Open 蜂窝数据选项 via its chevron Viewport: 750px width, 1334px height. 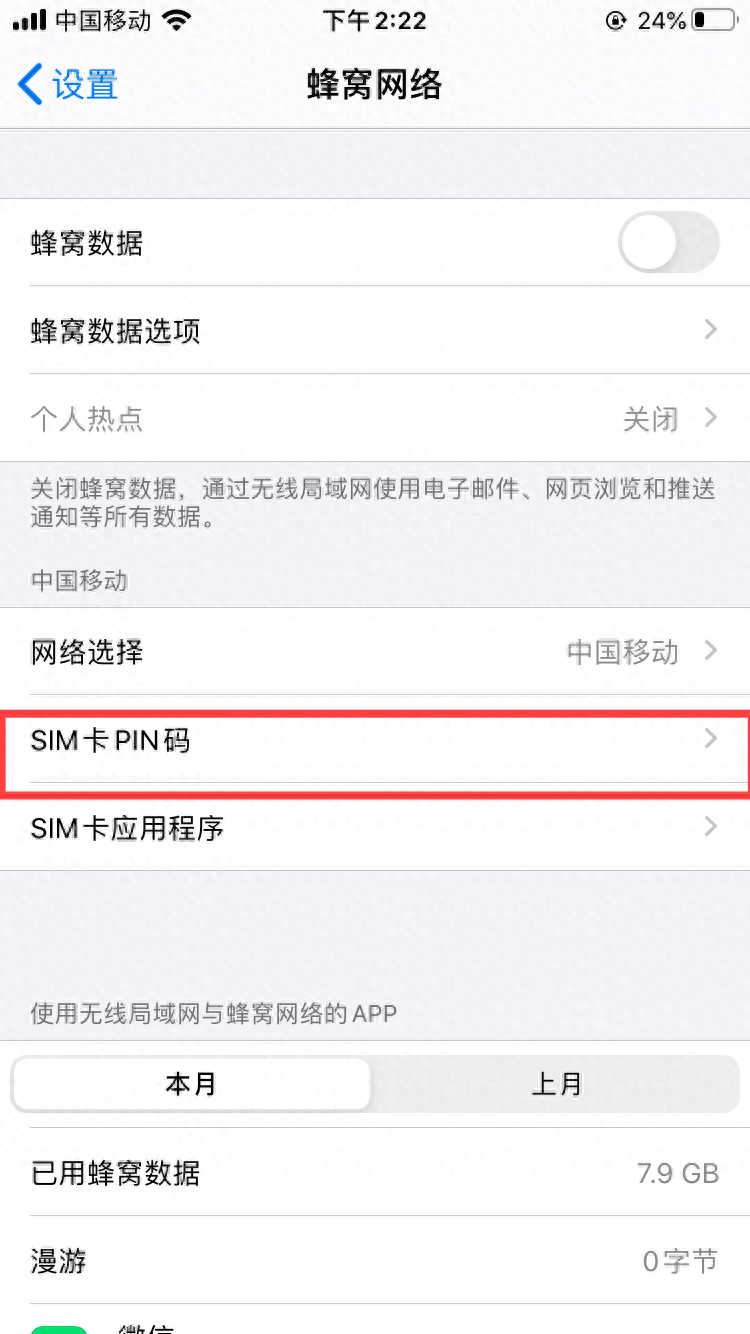pos(711,329)
